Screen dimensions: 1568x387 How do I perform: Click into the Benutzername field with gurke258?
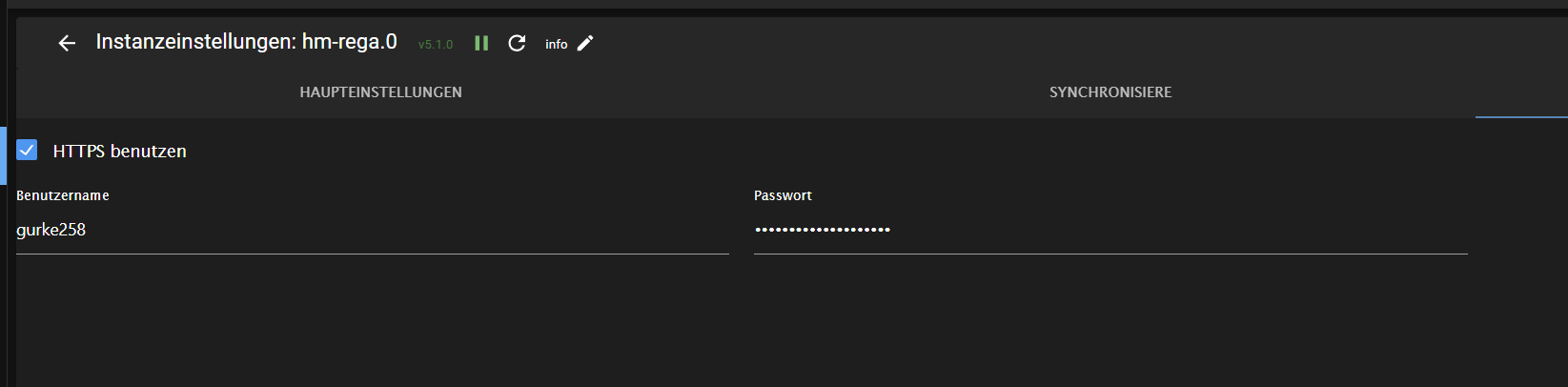coord(372,230)
